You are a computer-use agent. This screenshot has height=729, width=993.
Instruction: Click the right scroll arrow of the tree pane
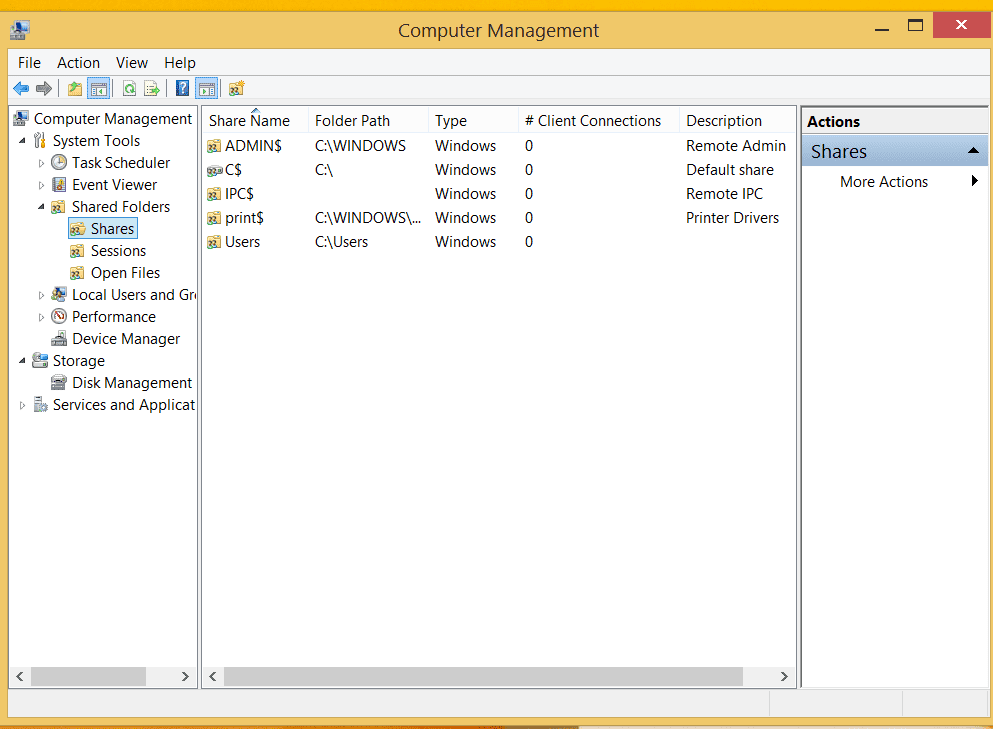point(185,676)
